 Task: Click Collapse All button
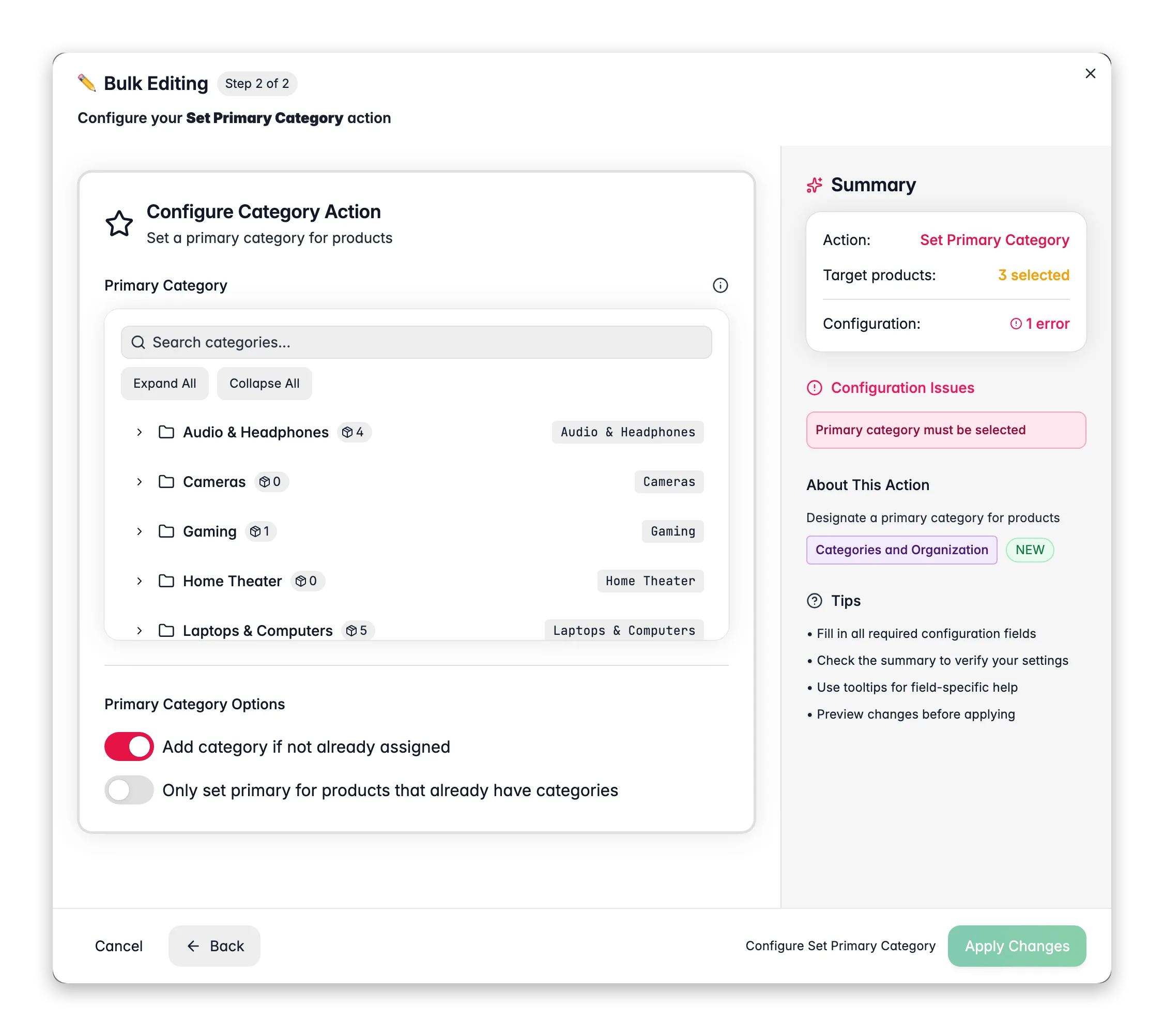point(264,383)
